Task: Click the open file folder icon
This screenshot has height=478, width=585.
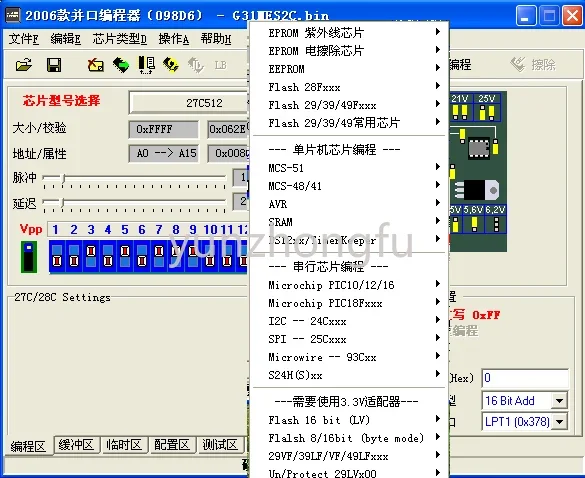Action: point(24,65)
